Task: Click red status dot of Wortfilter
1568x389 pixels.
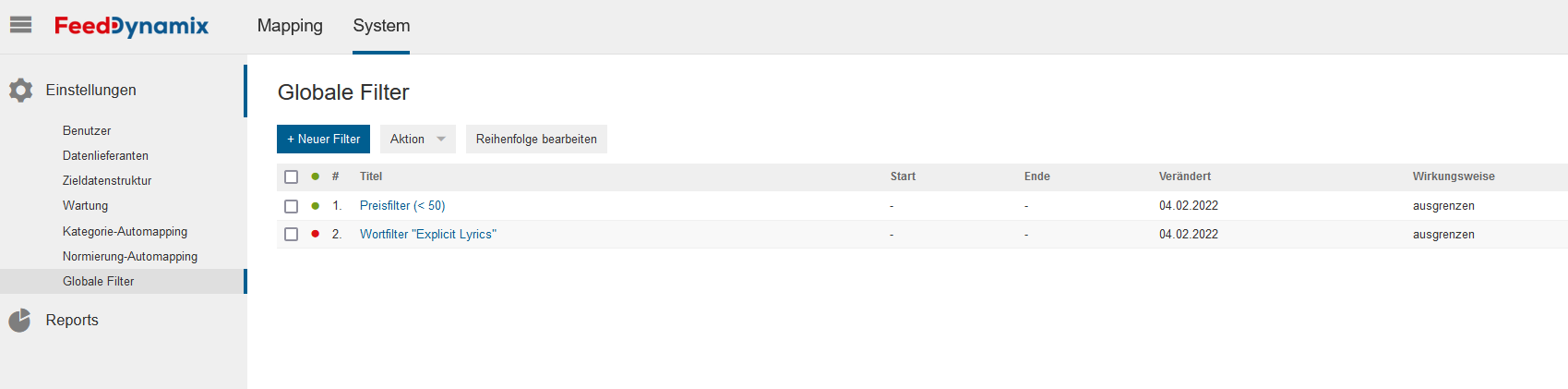Action: (x=316, y=234)
